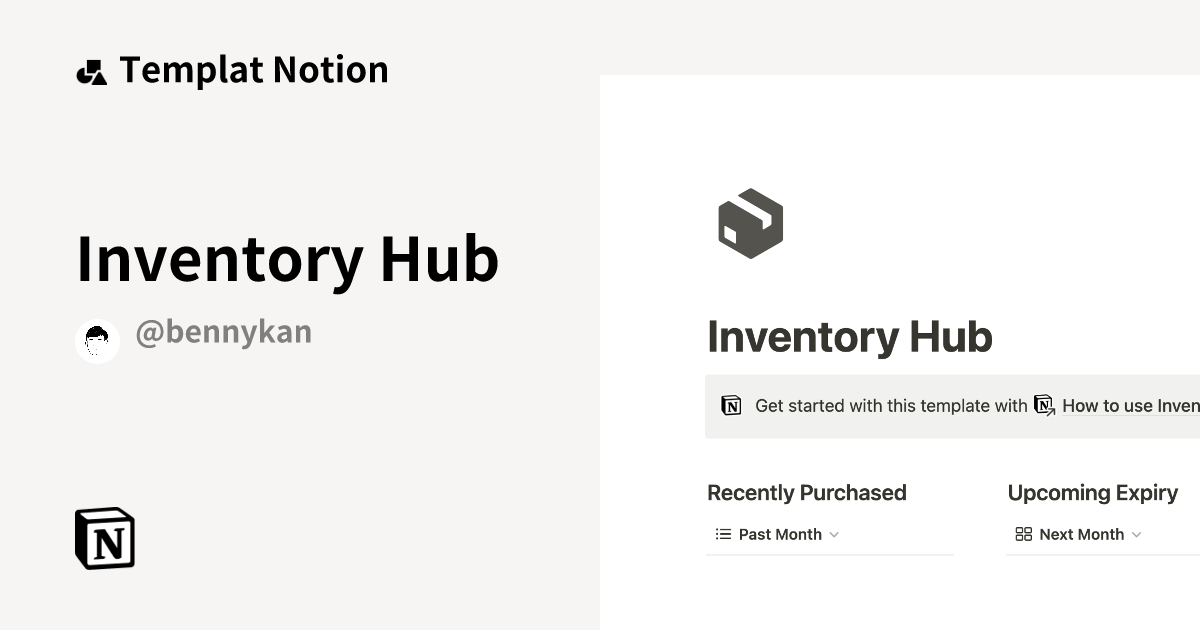The image size is (1200, 630).
Task: Select the list view icon beside Past Month
Action: tap(721, 534)
